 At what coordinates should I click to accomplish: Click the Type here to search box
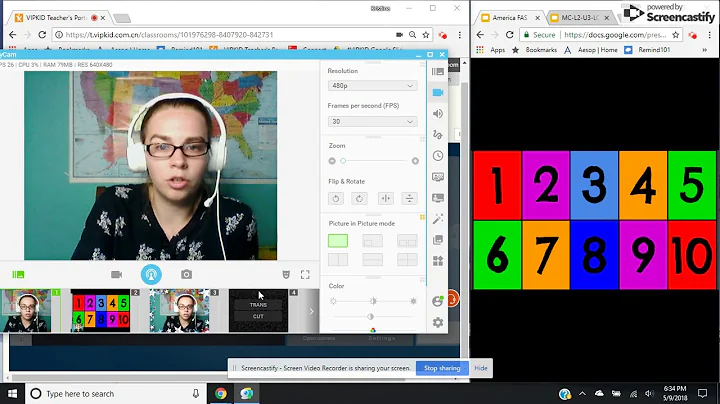point(115,393)
